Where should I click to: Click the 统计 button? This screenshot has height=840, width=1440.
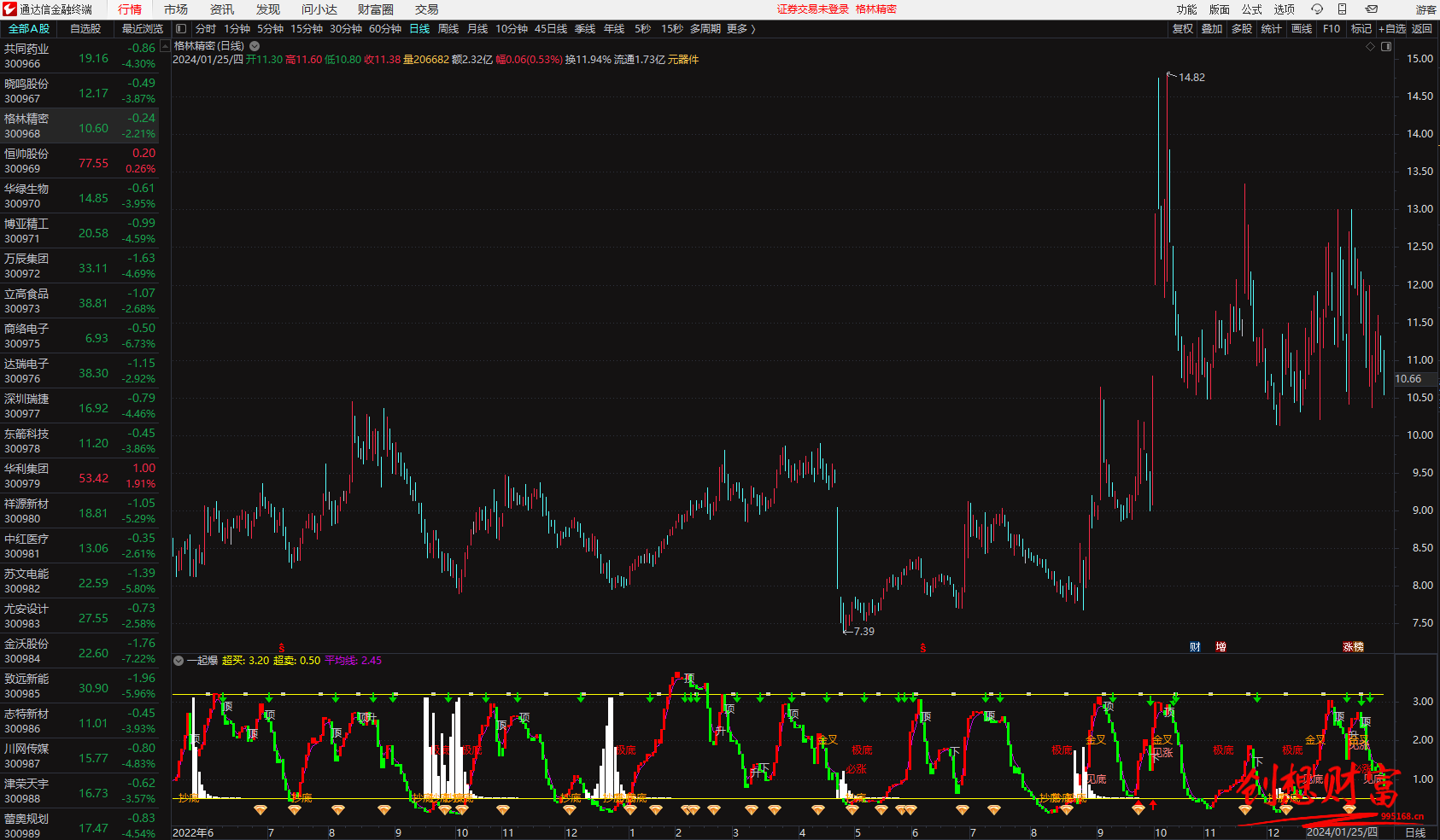tap(1272, 29)
